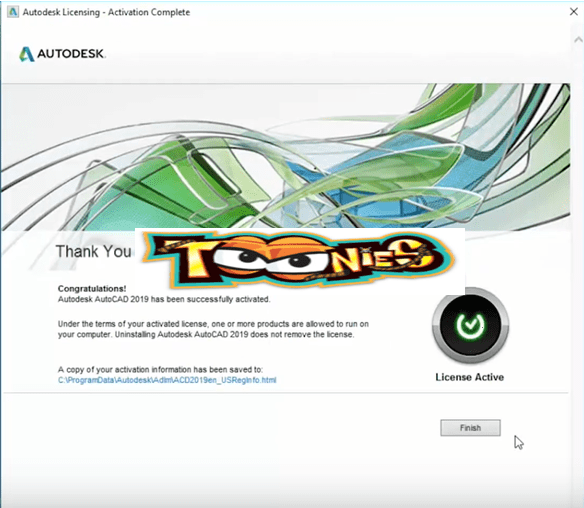The width and height of the screenshot is (584, 508).
Task: Click the abstract green and blue banner image
Action: pos(286,156)
